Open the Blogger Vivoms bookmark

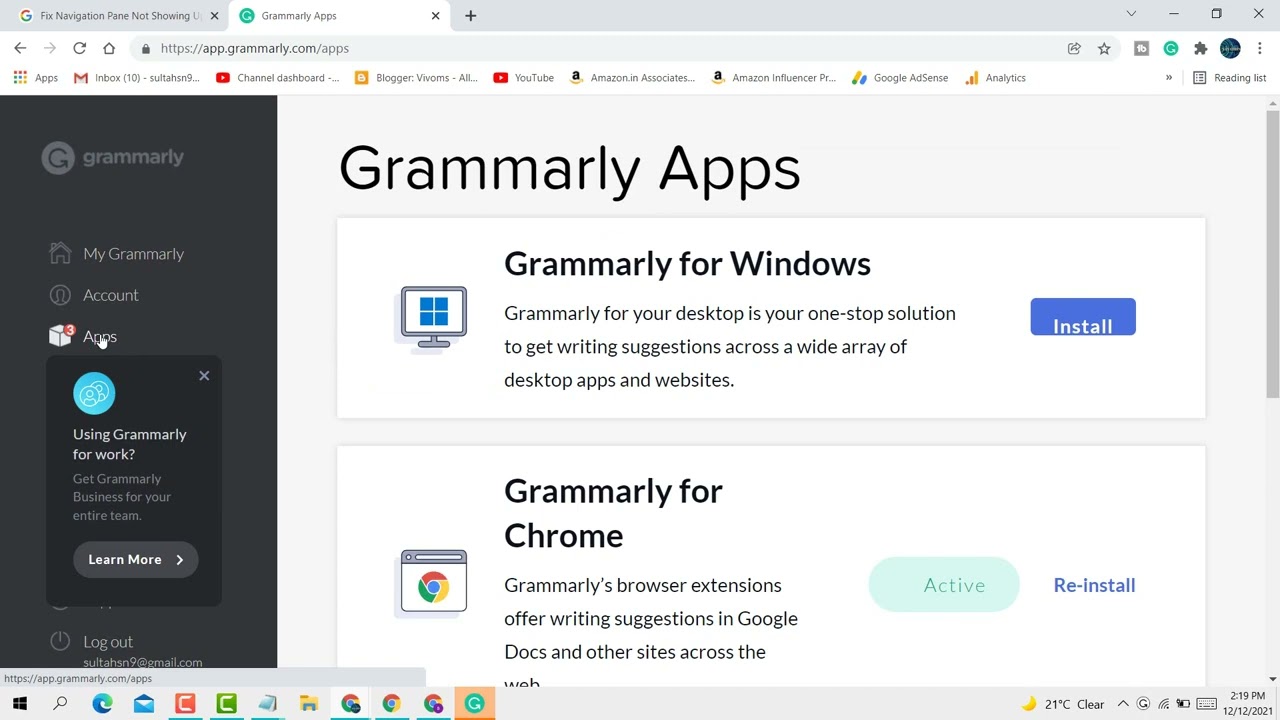[x=417, y=78]
